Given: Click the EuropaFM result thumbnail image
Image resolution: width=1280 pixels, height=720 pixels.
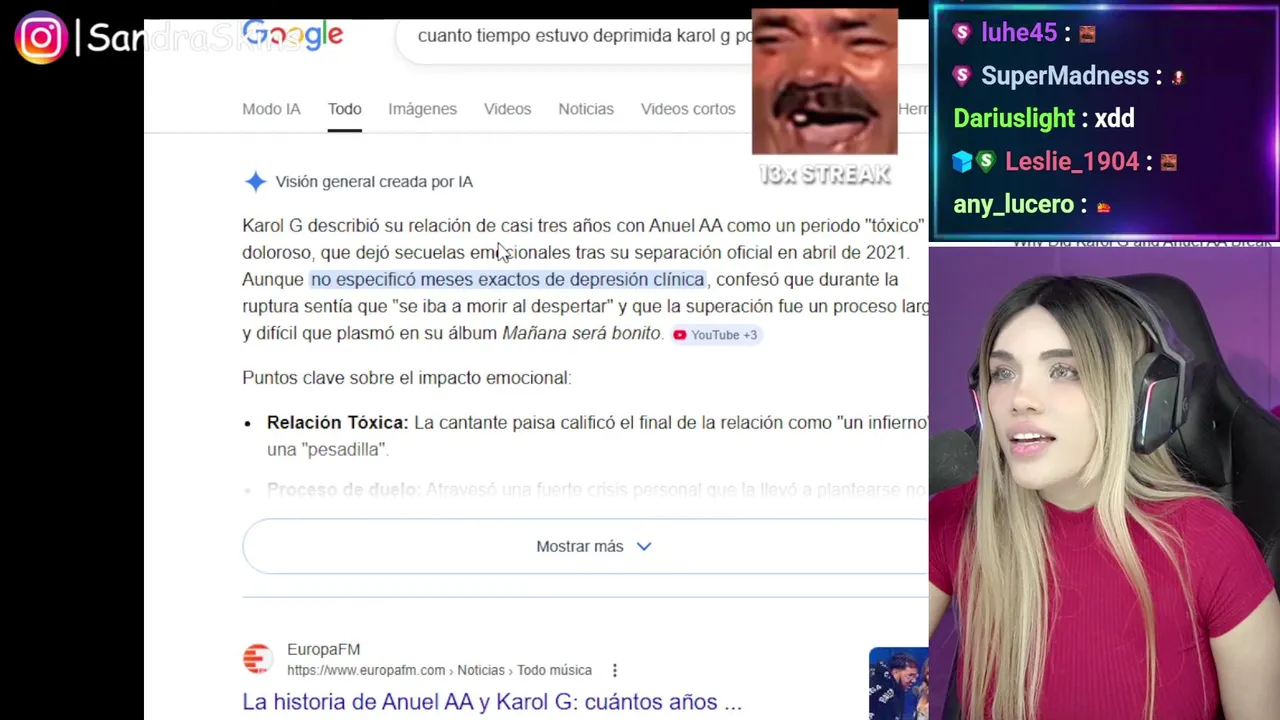Looking at the screenshot, I should pyautogui.click(x=898, y=683).
